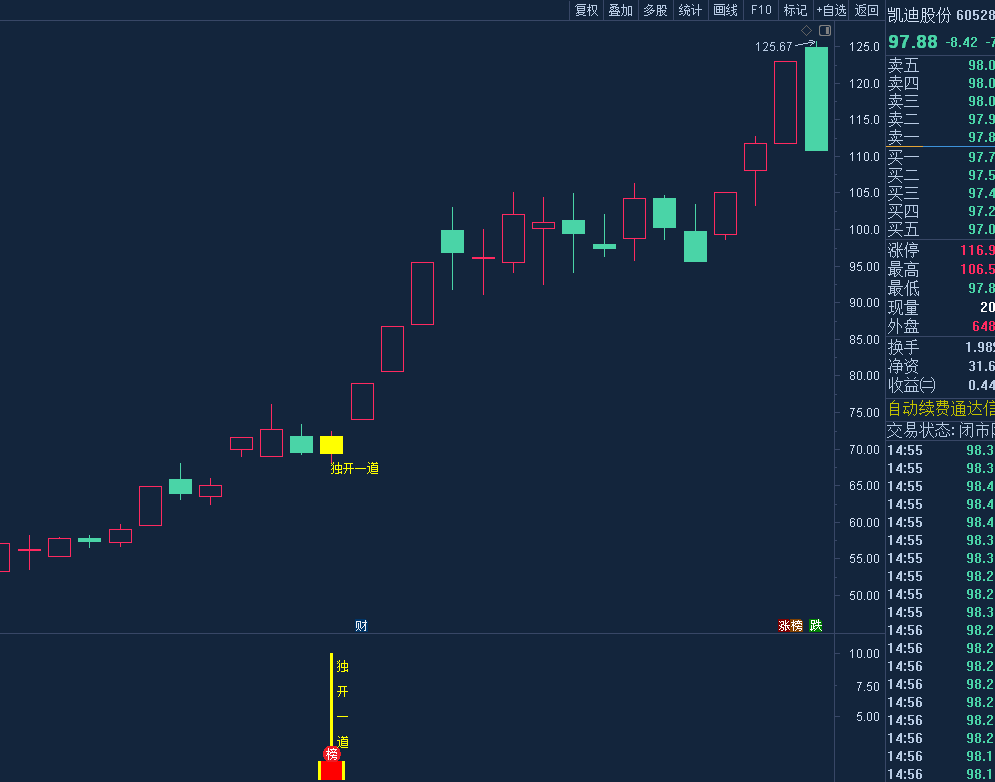This screenshot has width=995, height=782.
Task: Click the 财 financial marker icon
Action: [361, 626]
